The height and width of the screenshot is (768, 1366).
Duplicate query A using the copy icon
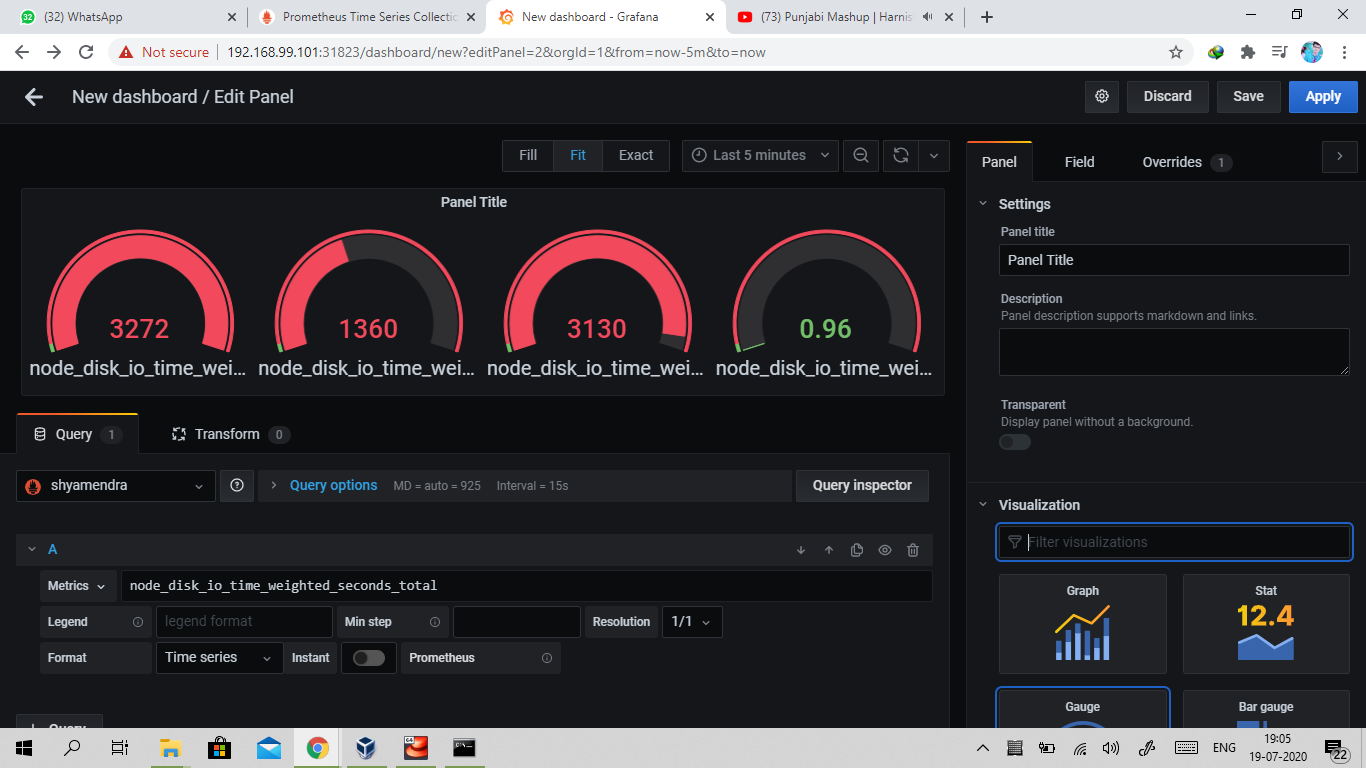[856, 550]
